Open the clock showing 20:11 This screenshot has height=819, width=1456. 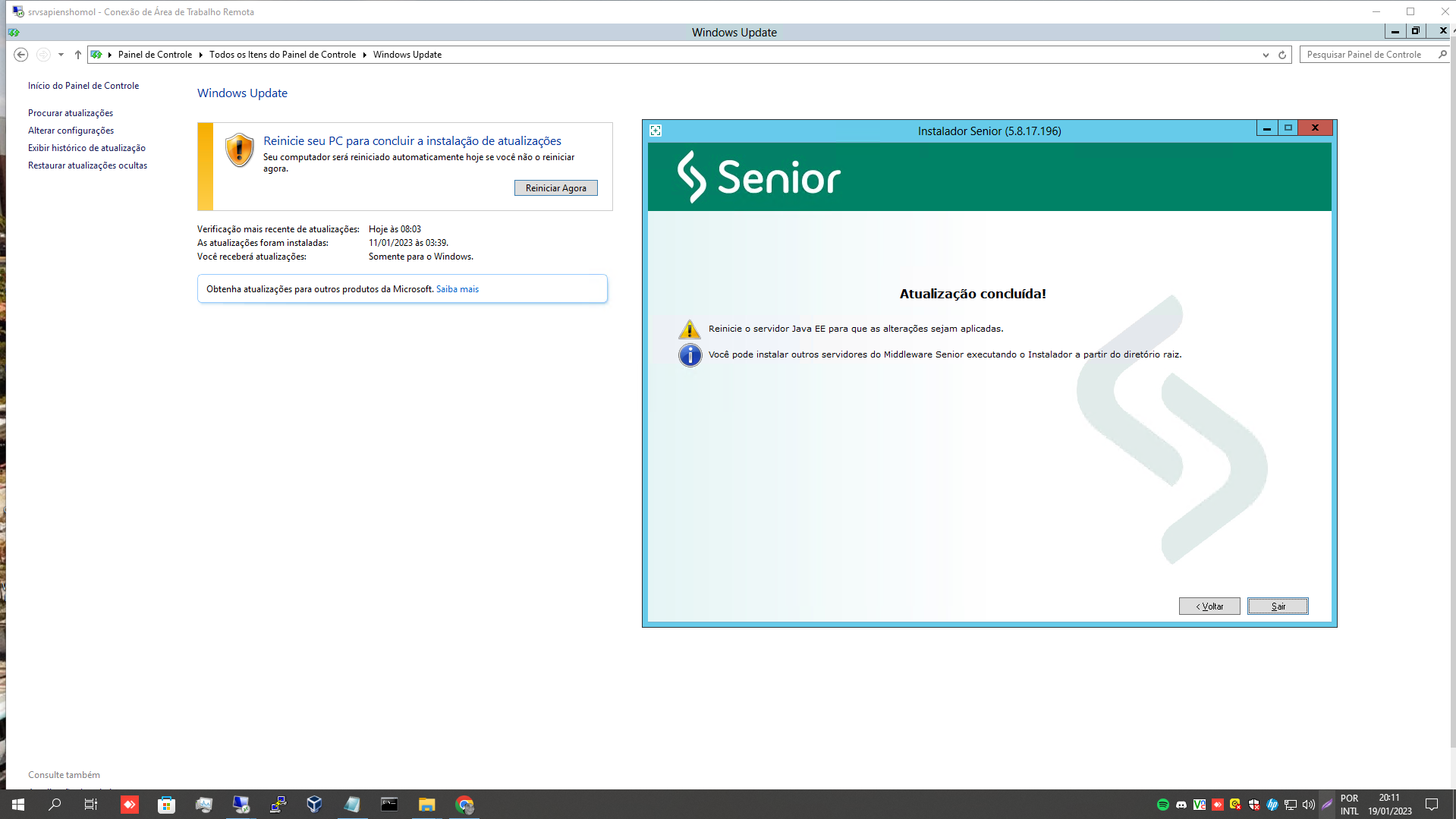[x=1390, y=805]
